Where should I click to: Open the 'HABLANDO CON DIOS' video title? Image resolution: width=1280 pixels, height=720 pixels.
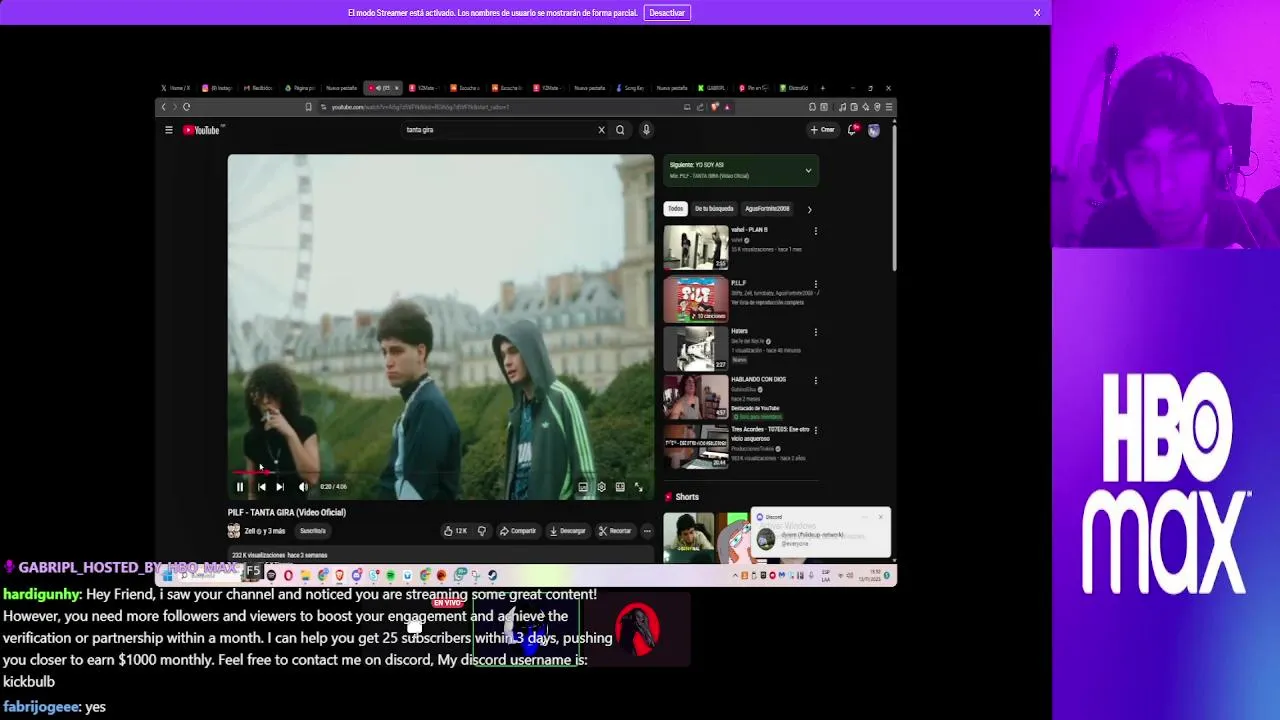pos(759,380)
